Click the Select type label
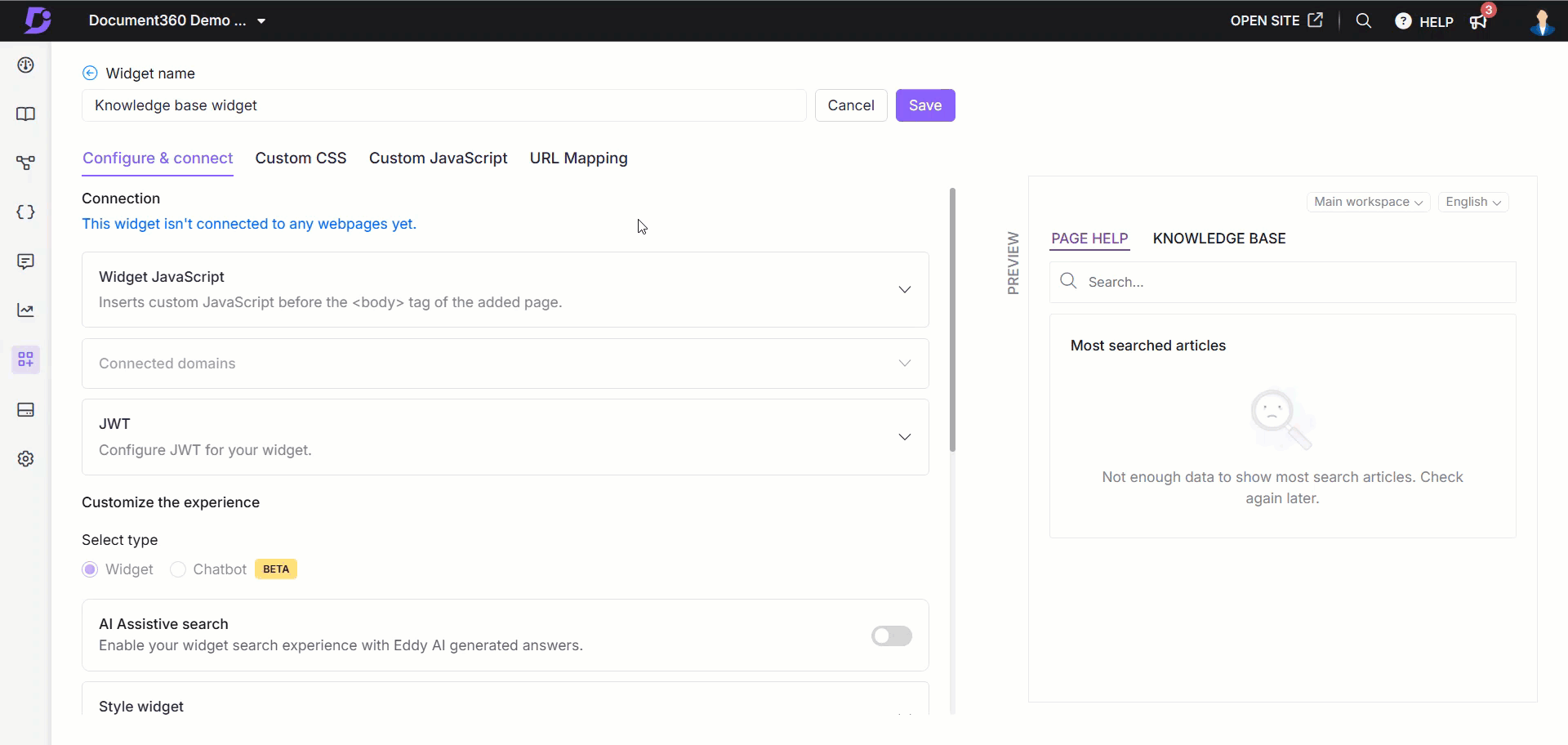This screenshot has height=745, width=1568. click(x=120, y=540)
